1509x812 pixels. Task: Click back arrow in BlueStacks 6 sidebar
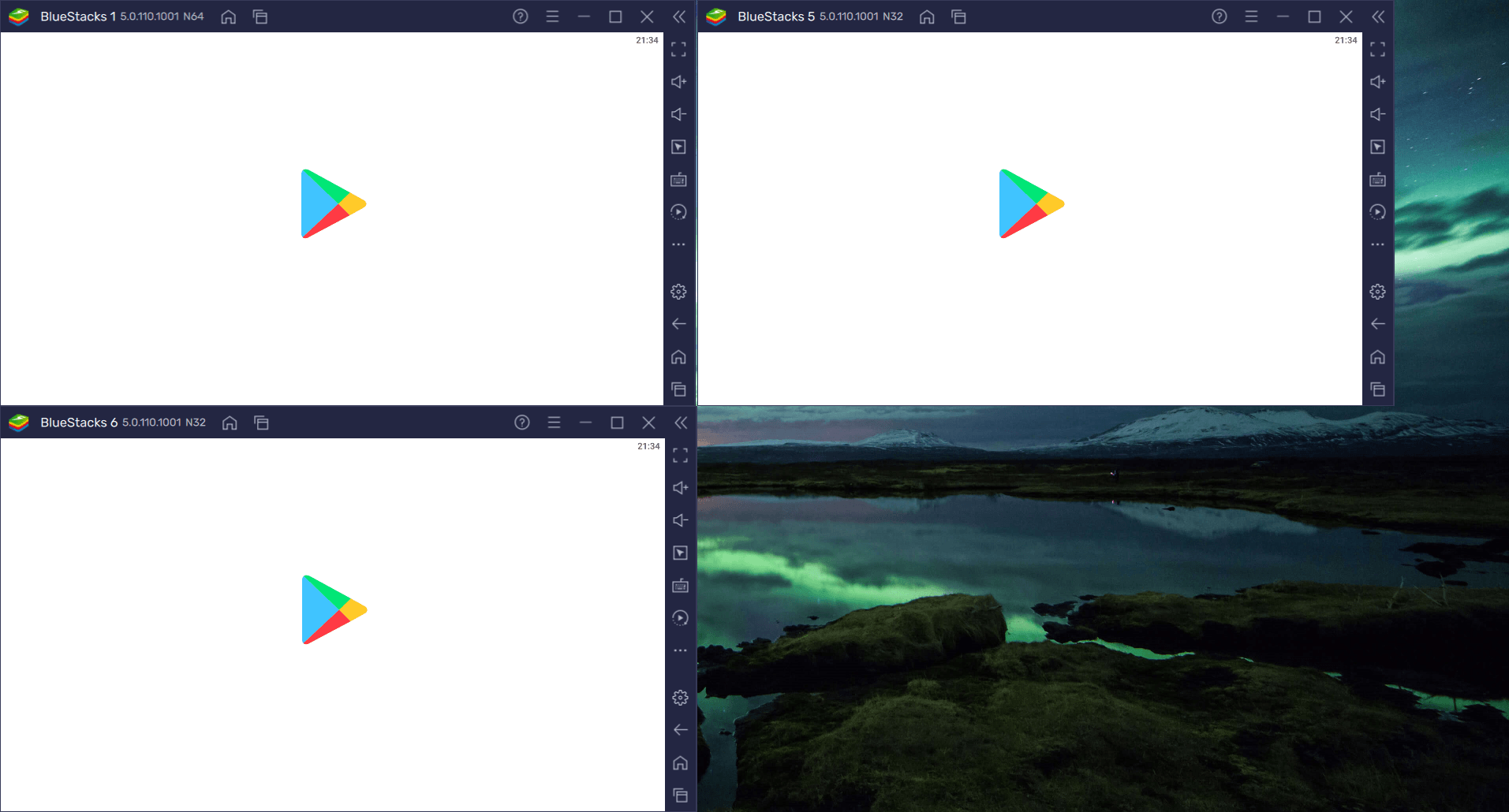point(680,730)
